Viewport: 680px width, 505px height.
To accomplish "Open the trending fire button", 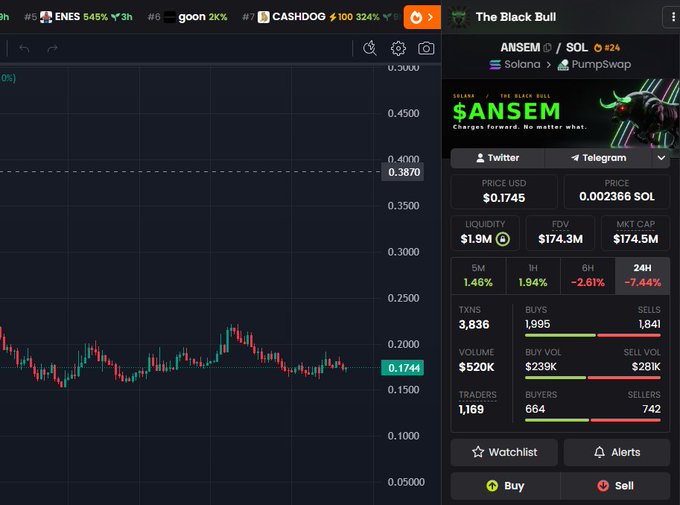I will point(422,17).
